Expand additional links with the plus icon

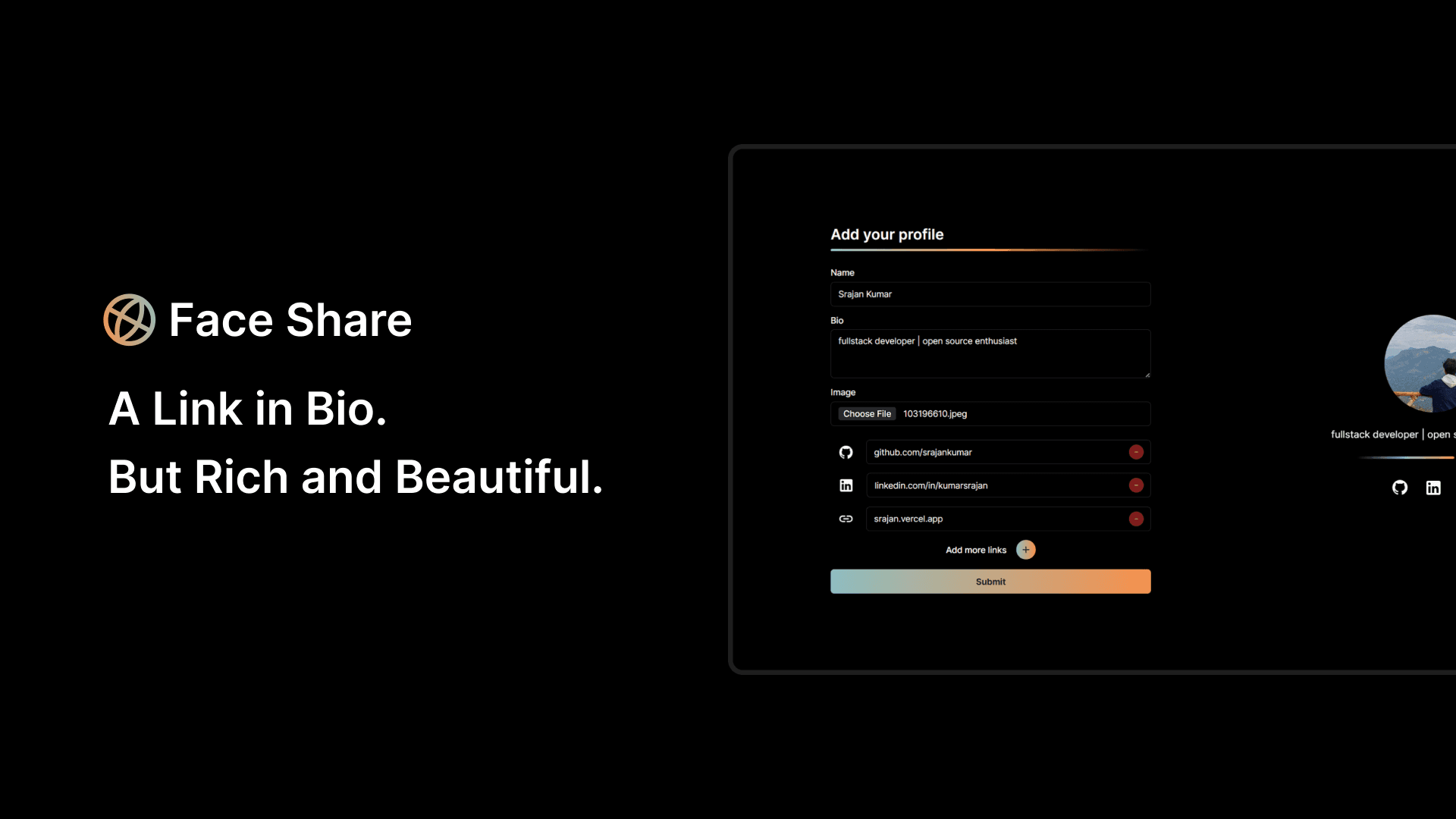point(1026,549)
